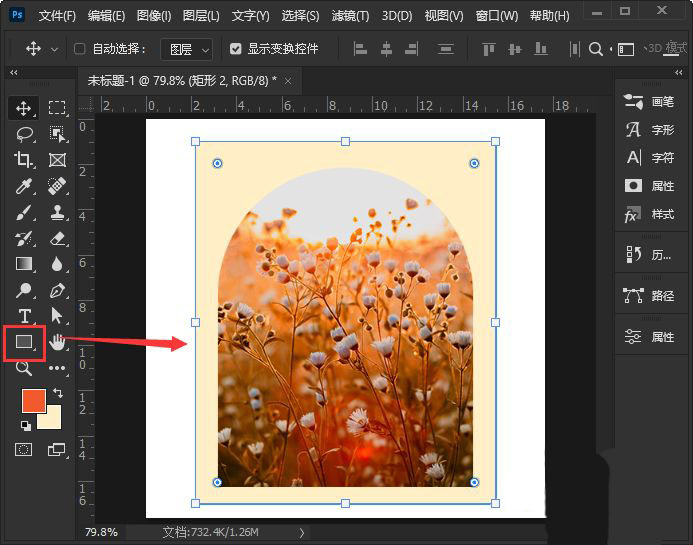The image size is (693, 545).
Task: Reset default foreground and background colors
Action: [x=26, y=426]
